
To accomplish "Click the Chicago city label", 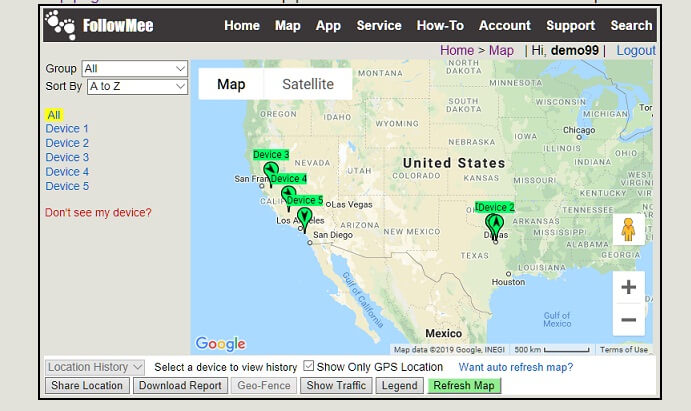I will pos(579,130).
